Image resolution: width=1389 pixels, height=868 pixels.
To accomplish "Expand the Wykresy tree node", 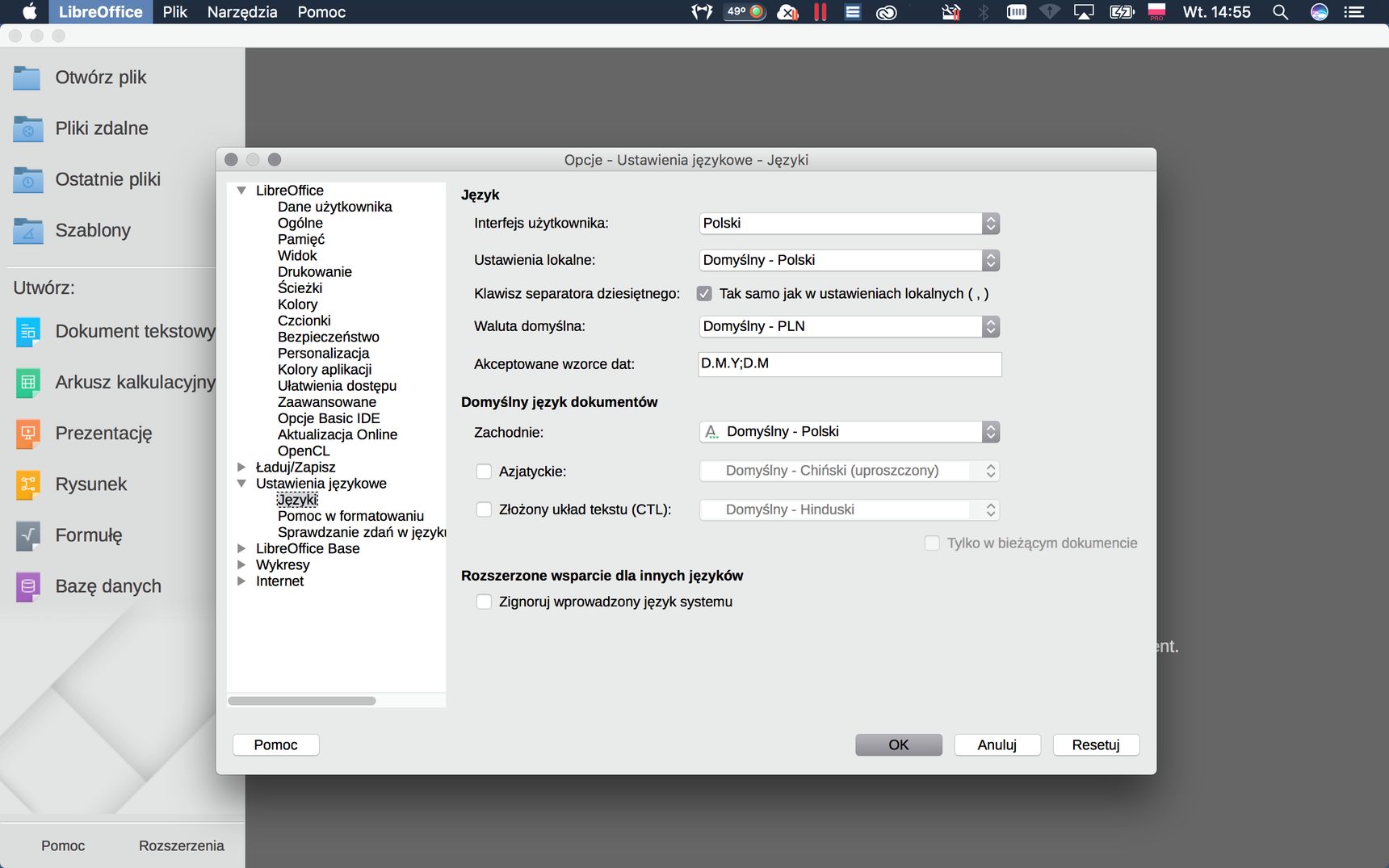I will 241,564.
